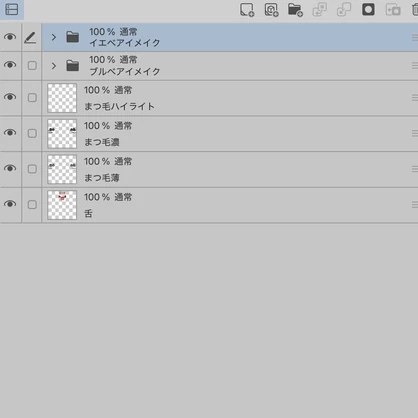The height and width of the screenshot is (418, 418).
Task: Click '100 % 通常' on まつ毛ハイライト row
Action: coord(108,90)
